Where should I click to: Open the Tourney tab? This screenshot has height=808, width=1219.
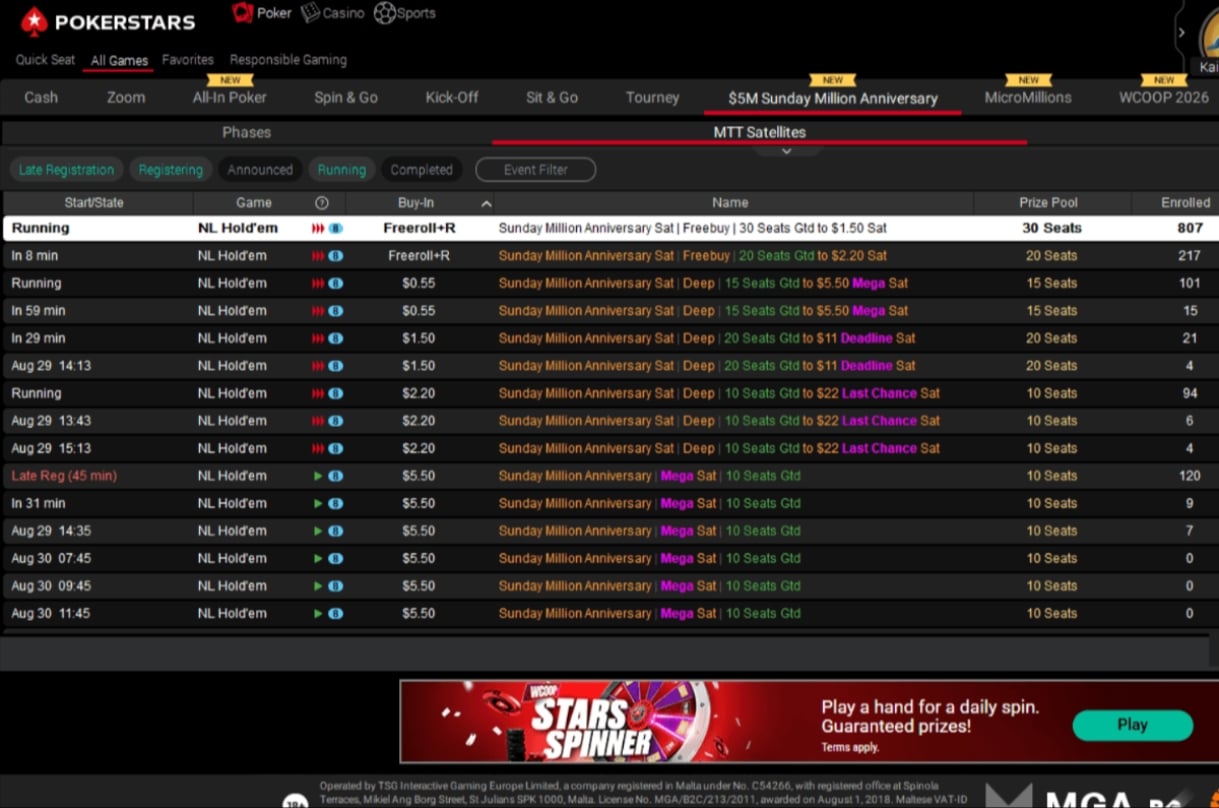click(652, 97)
